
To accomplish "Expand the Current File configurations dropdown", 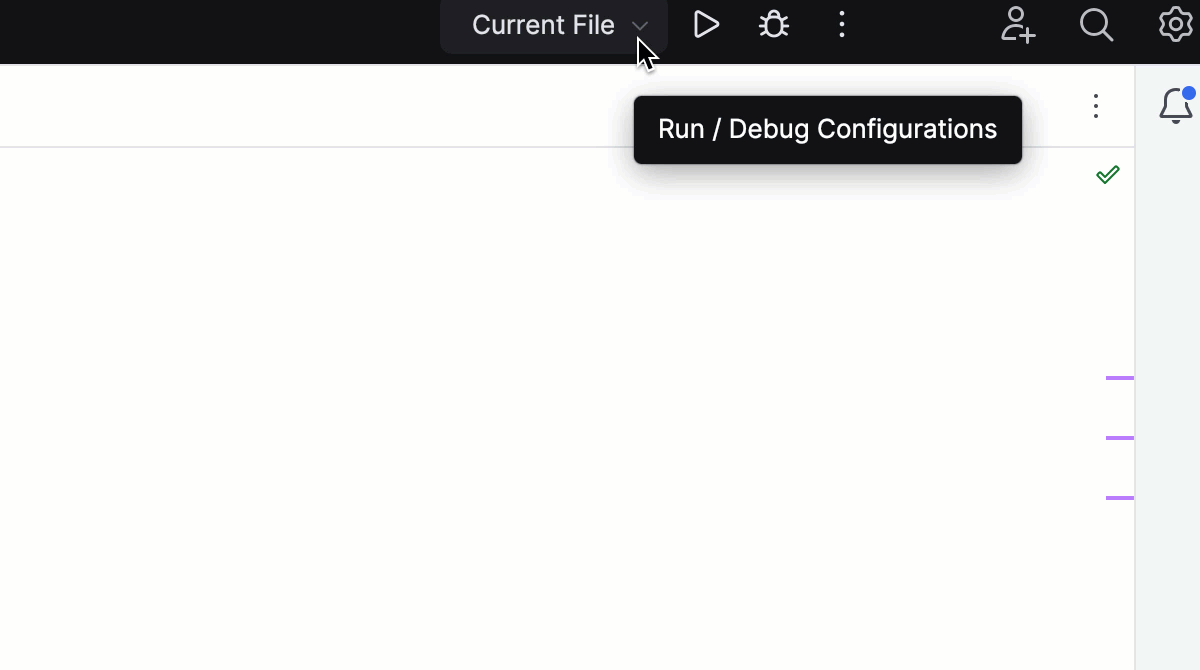I will tap(640, 25).
